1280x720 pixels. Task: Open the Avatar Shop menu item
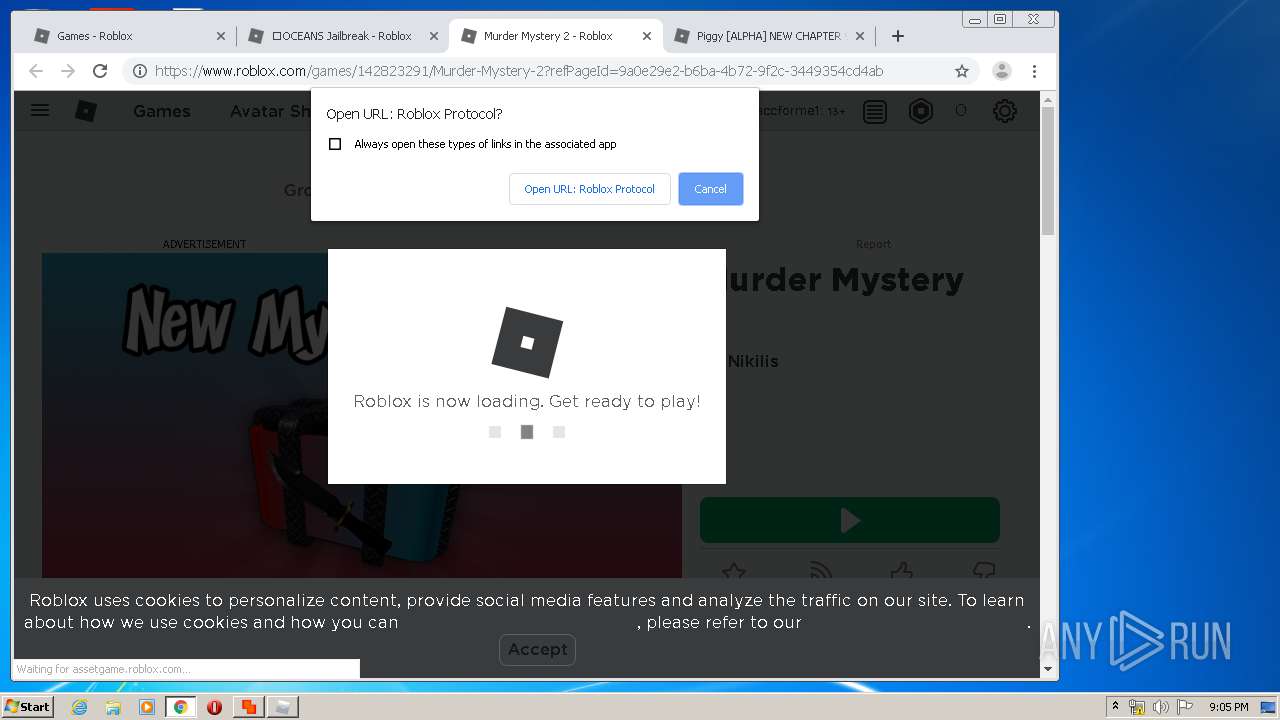tap(270, 111)
